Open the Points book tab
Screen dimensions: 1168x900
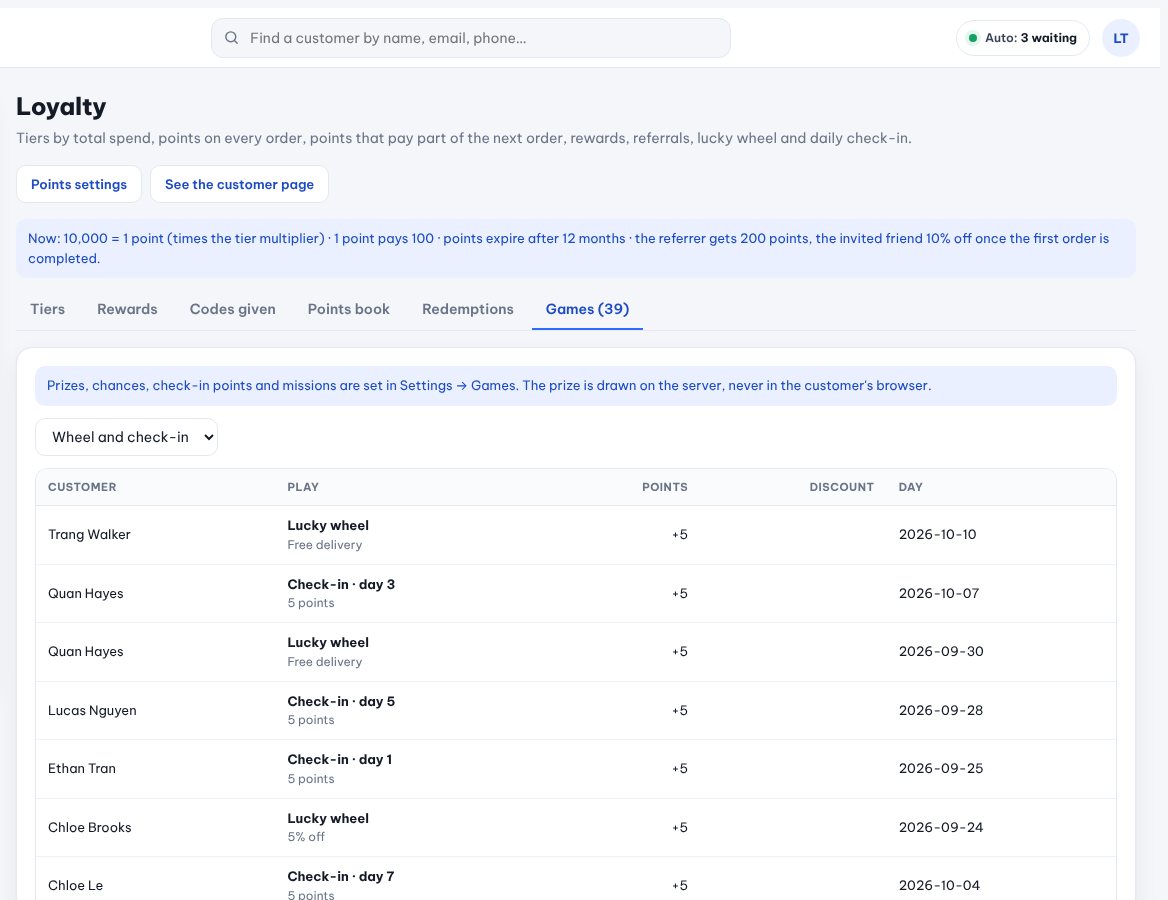coord(349,309)
